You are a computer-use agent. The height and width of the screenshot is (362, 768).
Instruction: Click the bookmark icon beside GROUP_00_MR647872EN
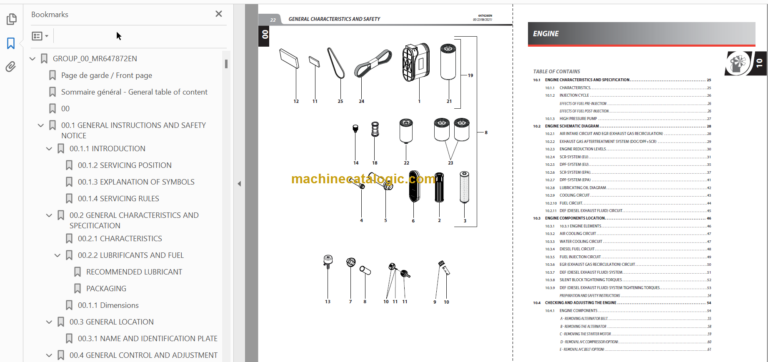tap(44, 59)
